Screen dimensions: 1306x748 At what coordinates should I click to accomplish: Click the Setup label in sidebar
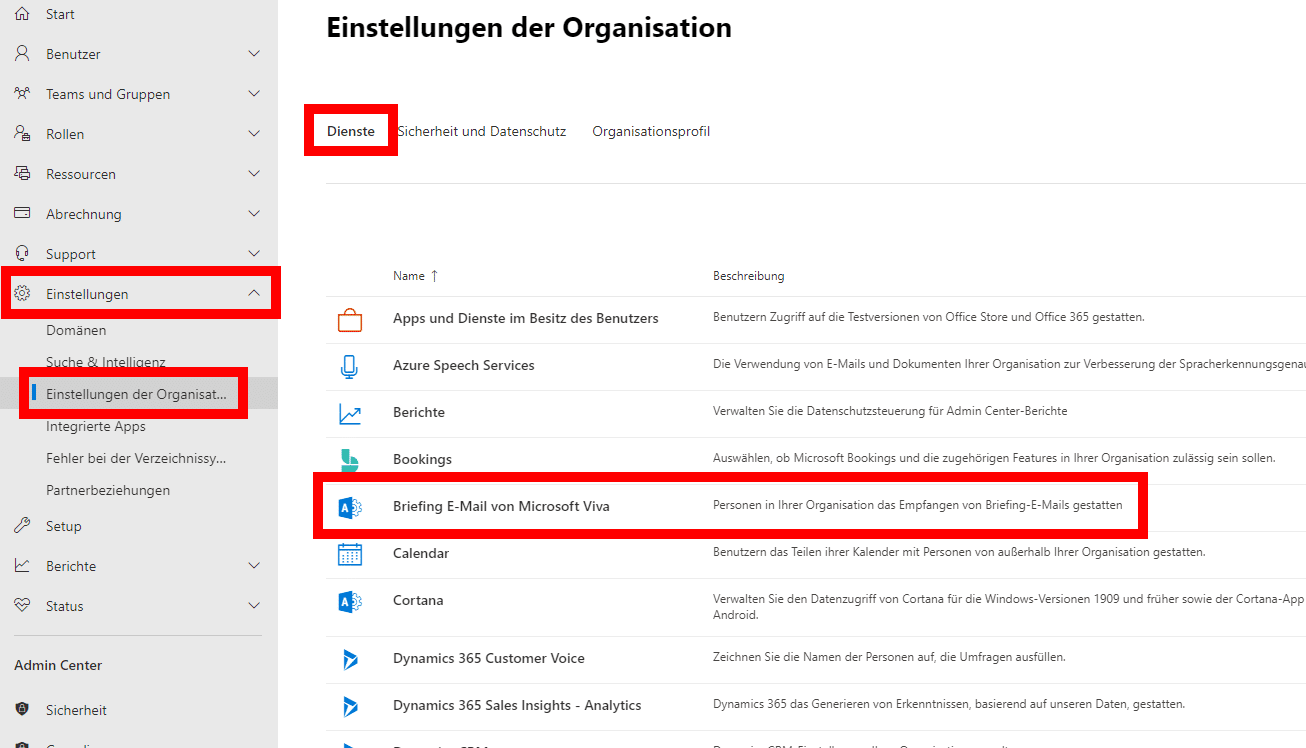64,526
